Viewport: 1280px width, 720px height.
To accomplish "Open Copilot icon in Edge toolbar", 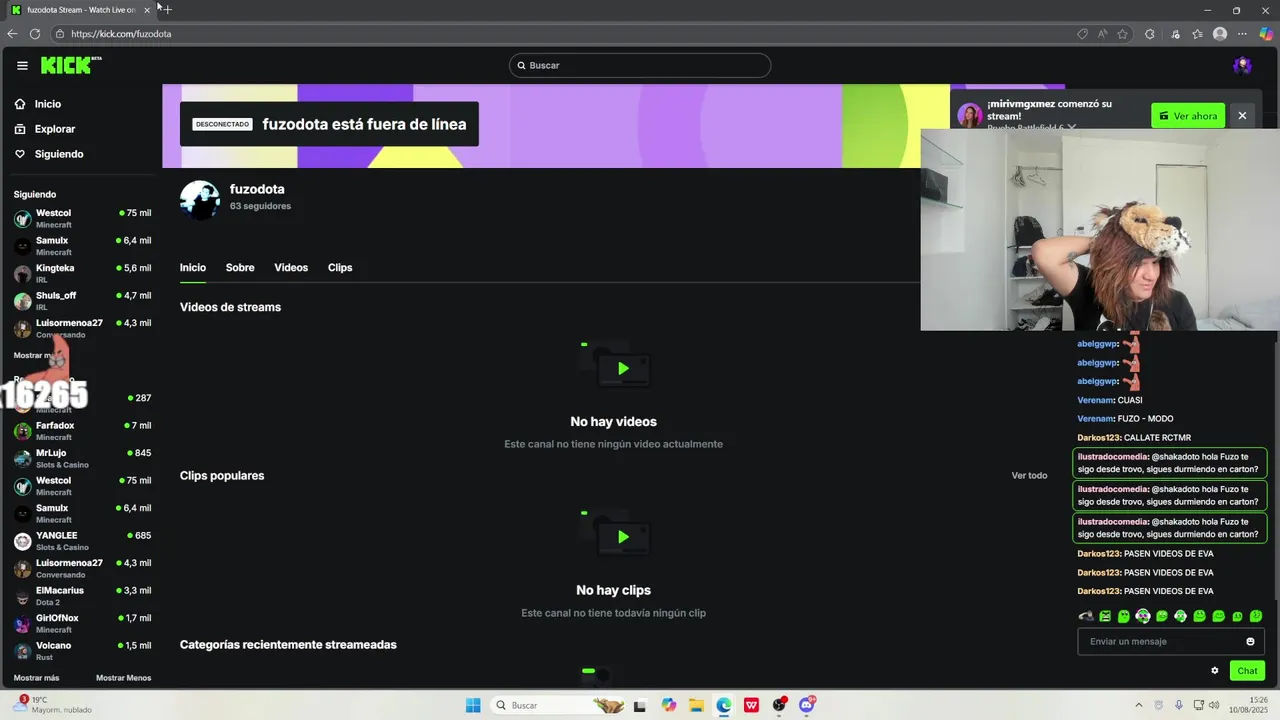I will [x=1266, y=33].
